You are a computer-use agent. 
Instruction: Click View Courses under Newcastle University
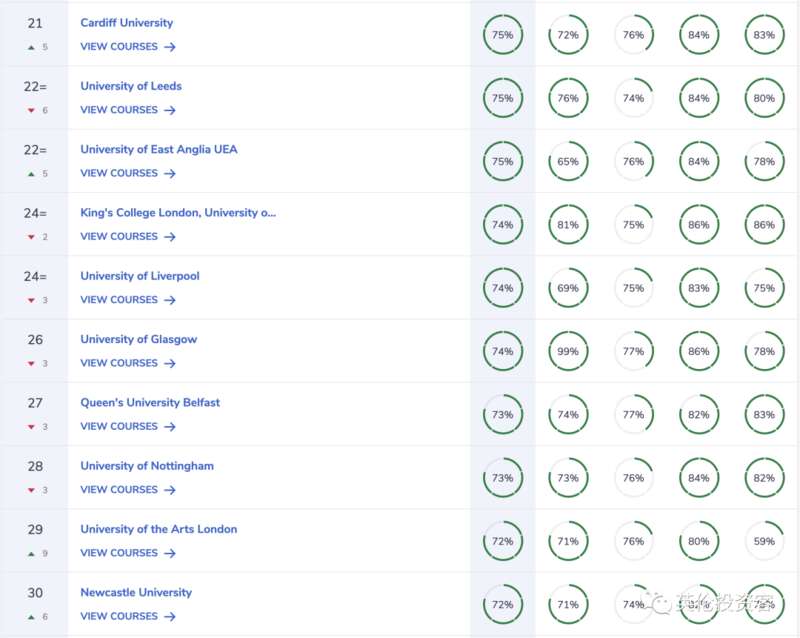point(119,617)
